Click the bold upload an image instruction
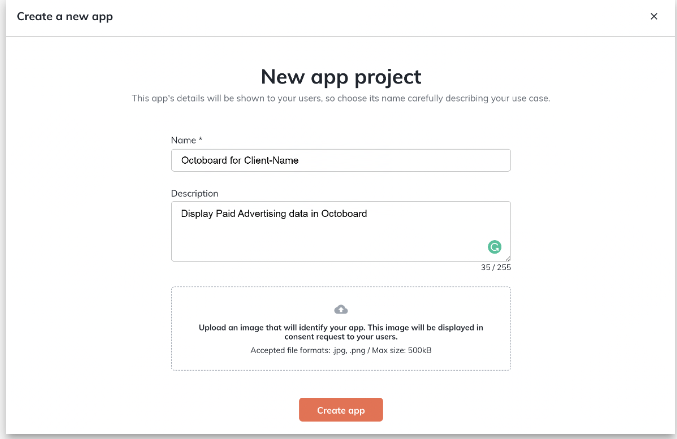Screen dimensions: 677x439 [340, 332]
